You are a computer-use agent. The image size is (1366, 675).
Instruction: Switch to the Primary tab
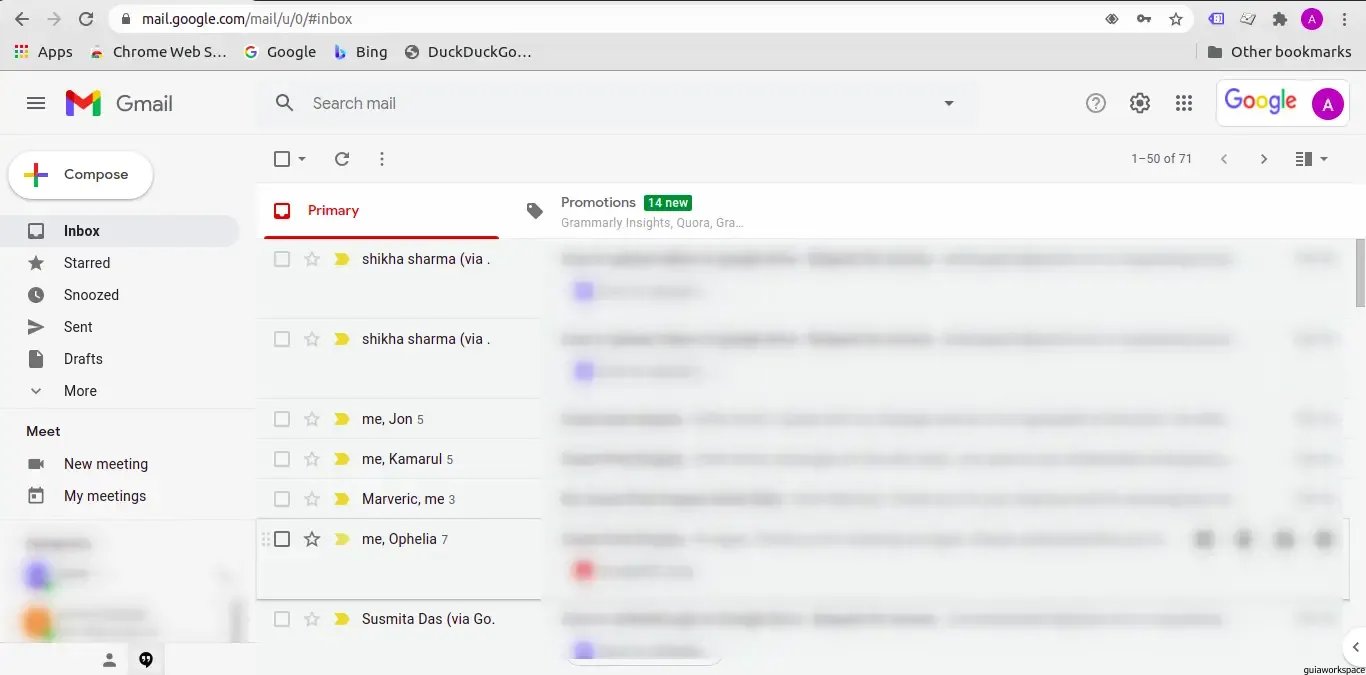tap(381, 211)
